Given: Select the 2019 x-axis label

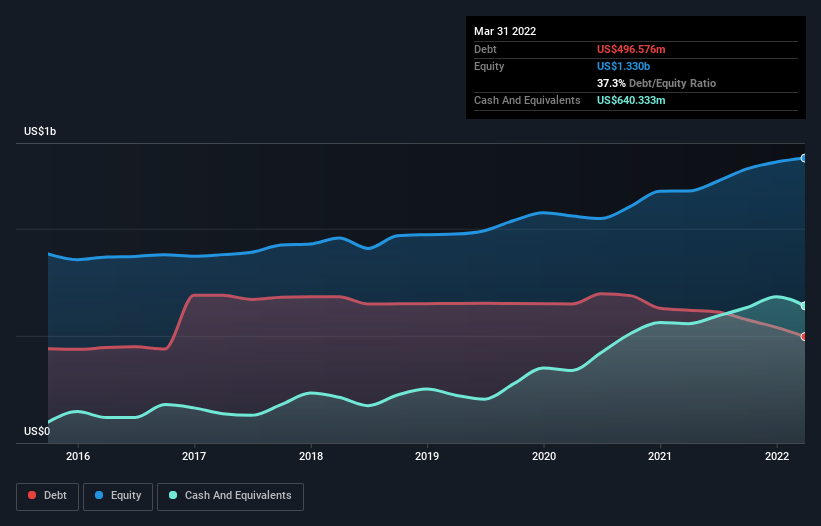Looking at the screenshot, I should click(x=427, y=456).
